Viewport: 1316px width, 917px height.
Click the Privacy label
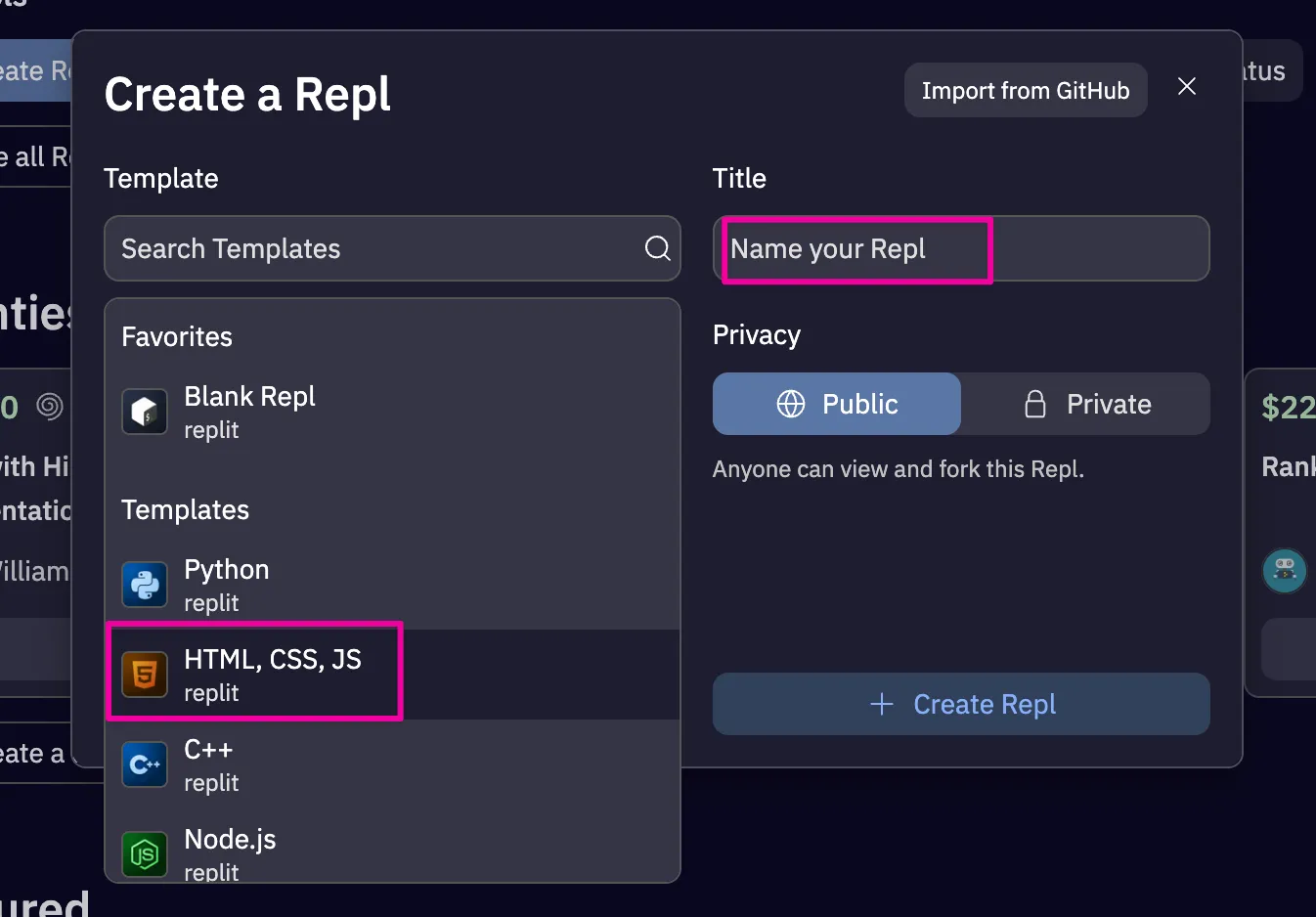point(757,334)
